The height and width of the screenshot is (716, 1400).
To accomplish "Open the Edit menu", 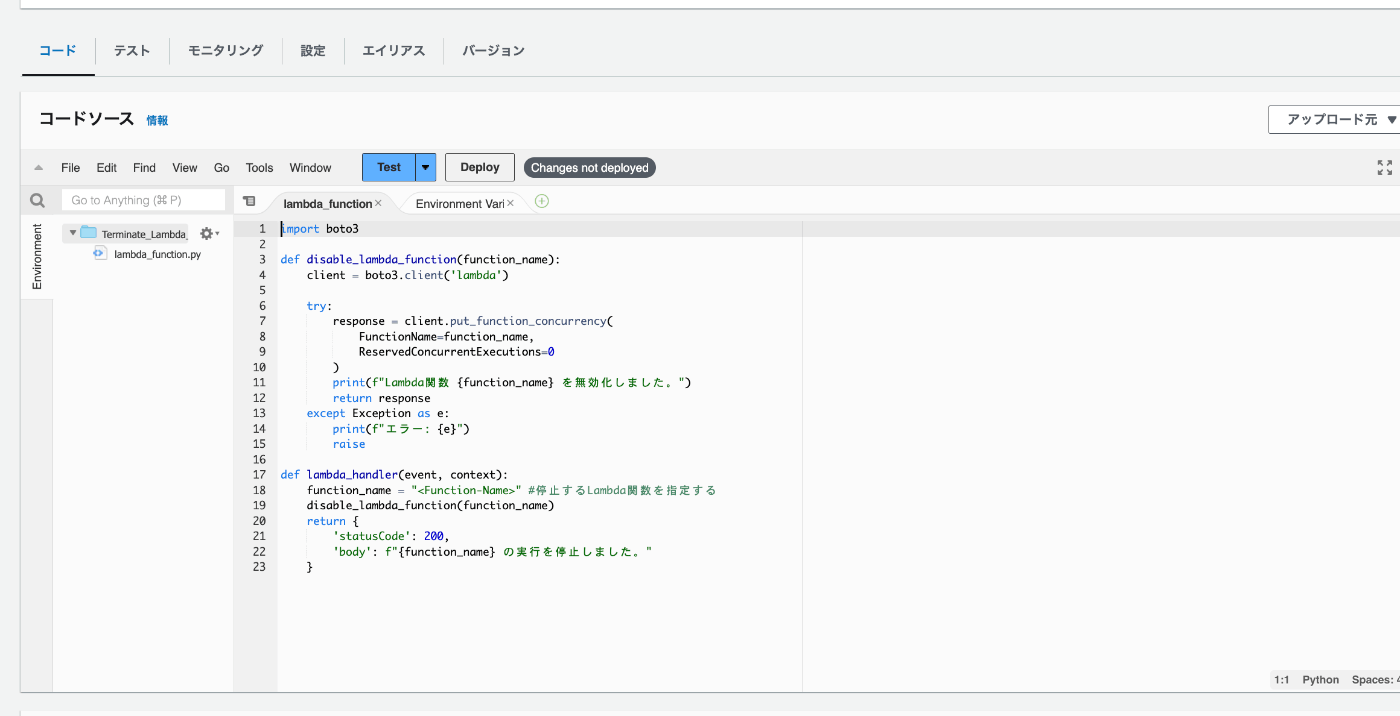I will pyautogui.click(x=107, y=168).
